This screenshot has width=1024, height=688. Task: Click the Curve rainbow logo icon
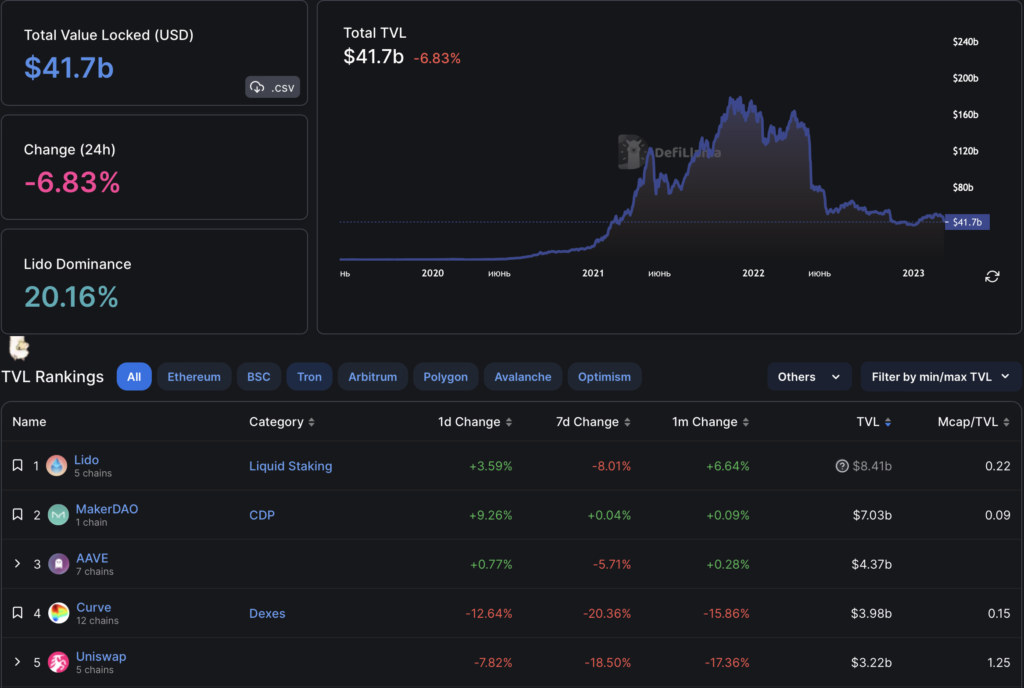pos(59,613)
